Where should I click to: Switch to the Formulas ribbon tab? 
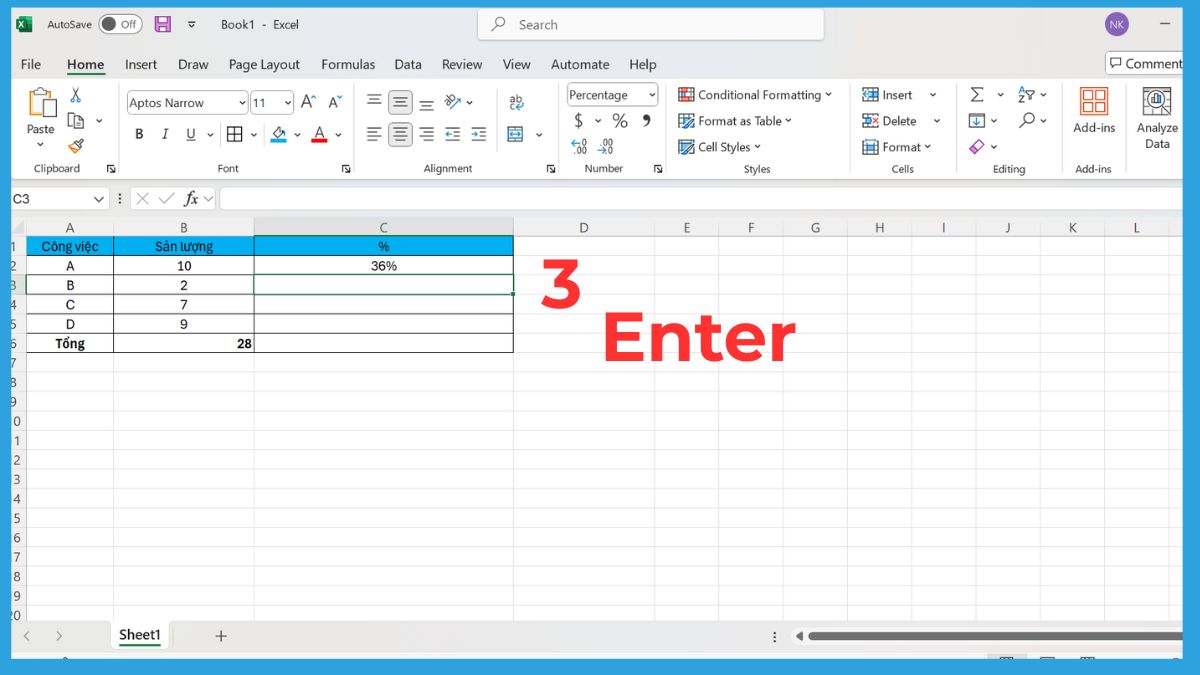(348, 64)
